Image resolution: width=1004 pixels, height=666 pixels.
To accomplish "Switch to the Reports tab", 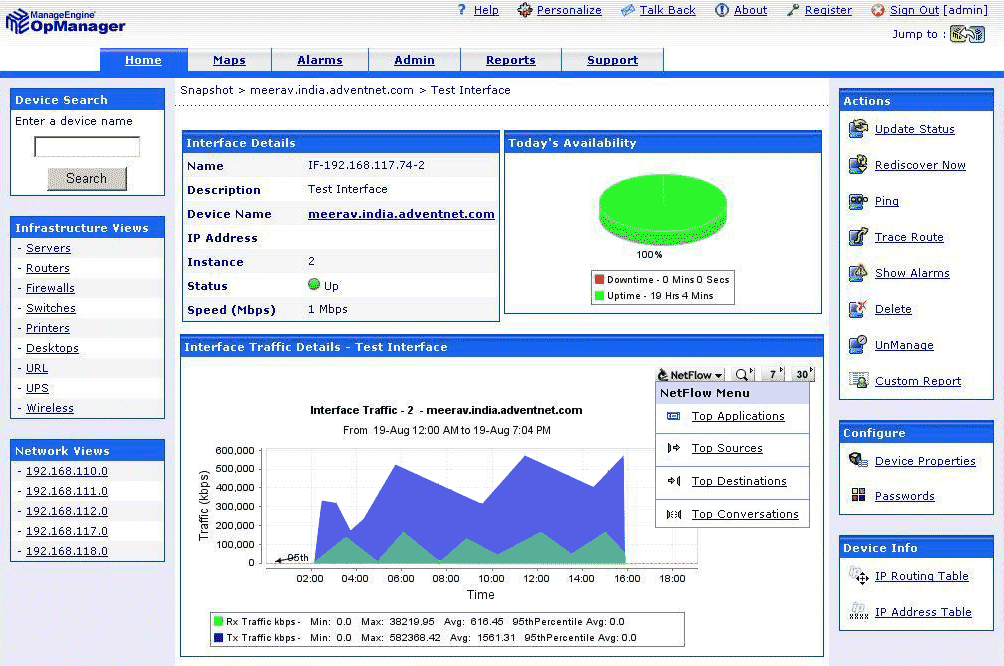I will [510, 60].
